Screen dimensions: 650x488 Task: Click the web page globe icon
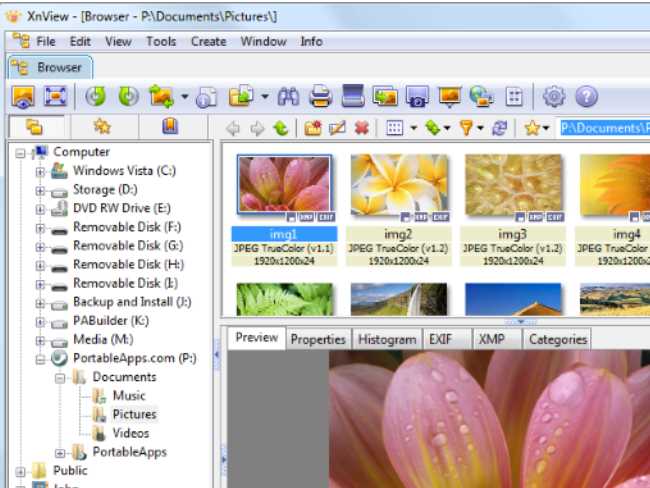[x=481, y=97]
